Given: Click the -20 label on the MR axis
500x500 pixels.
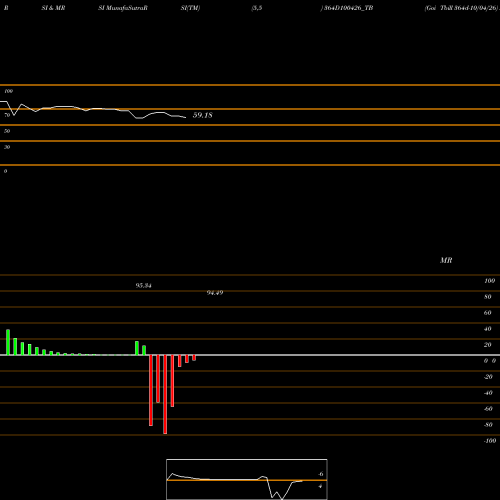Looking at the screenshot, I should coord(488,377).
